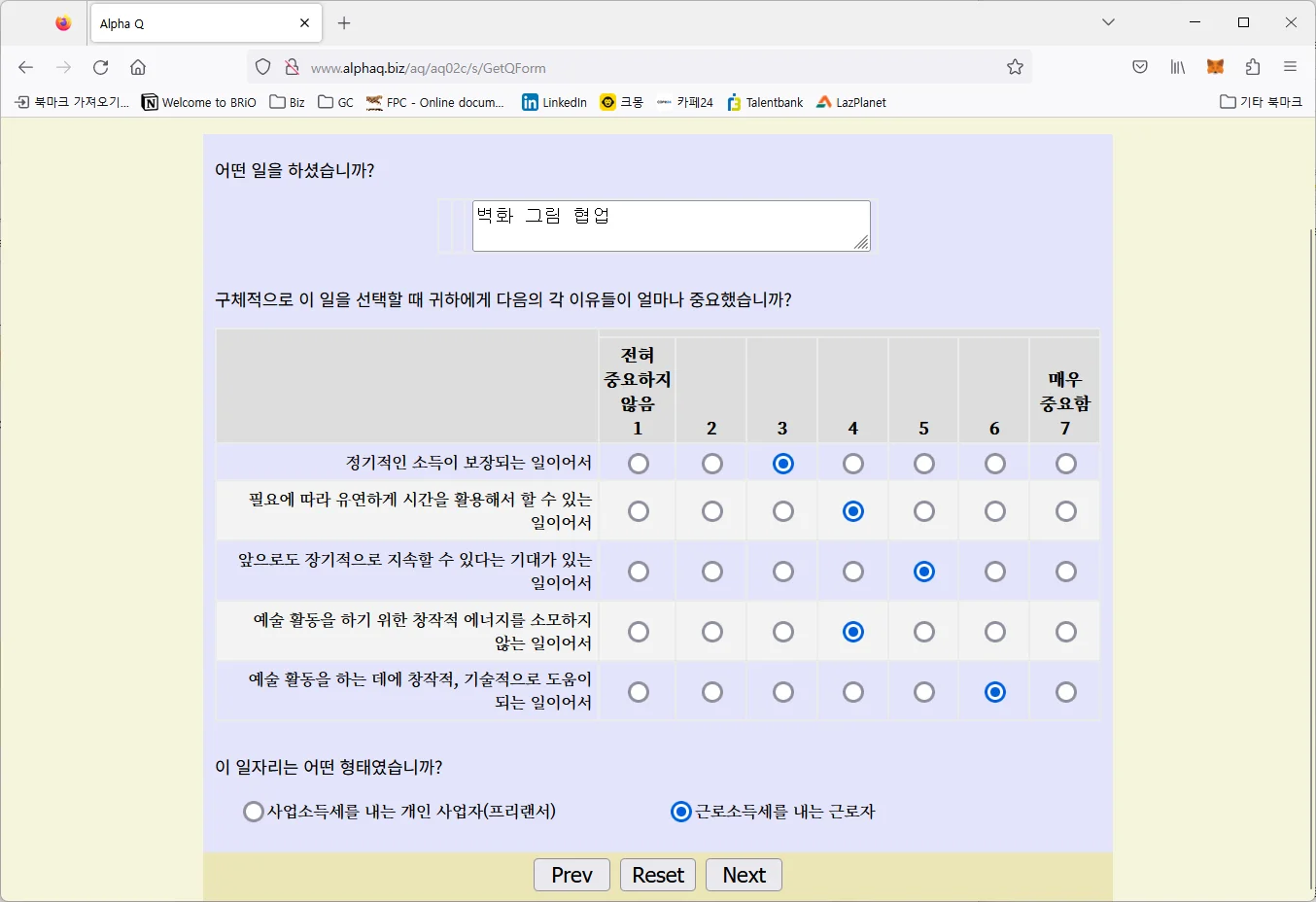1316x902 pixels.
Task: Select rating 7 for 정기적인 소득이 보장되는 일이어서
Action: click(1066, 464)
